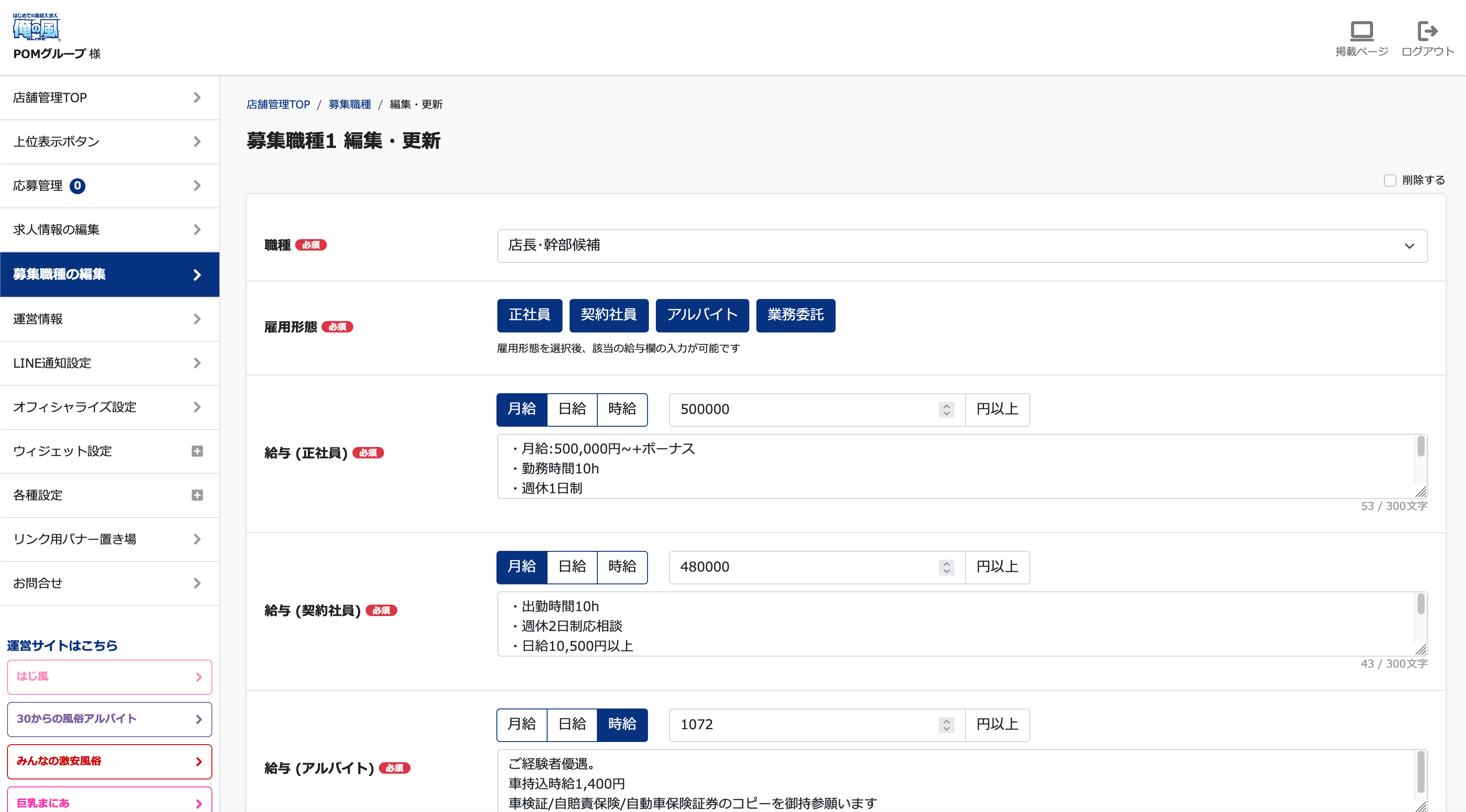Expand ウィジェット設定 plus icon
1466x812 pixels.
click(x=197, y=451)
